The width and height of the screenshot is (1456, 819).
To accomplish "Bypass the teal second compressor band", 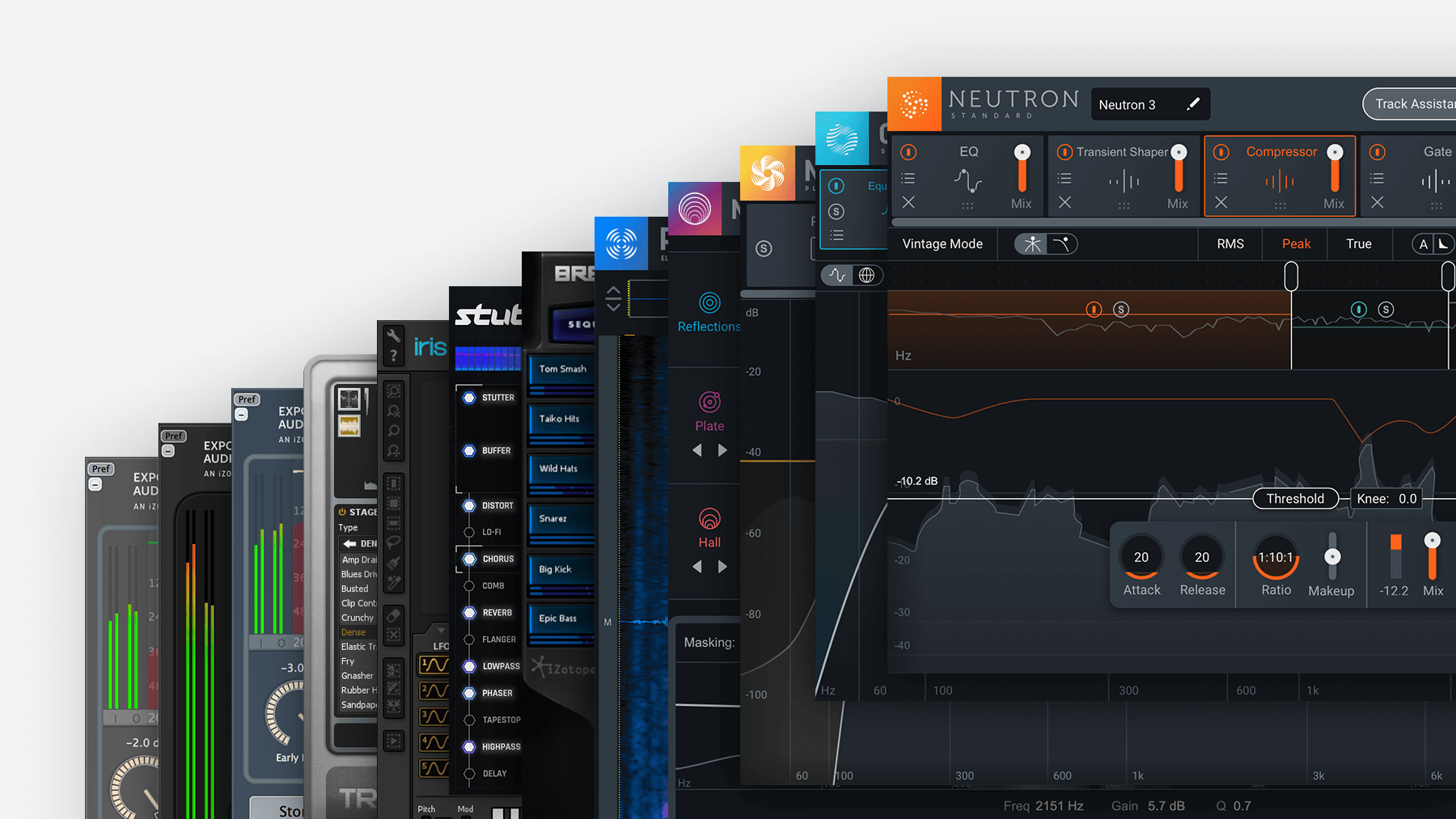I will [1359, 309].
